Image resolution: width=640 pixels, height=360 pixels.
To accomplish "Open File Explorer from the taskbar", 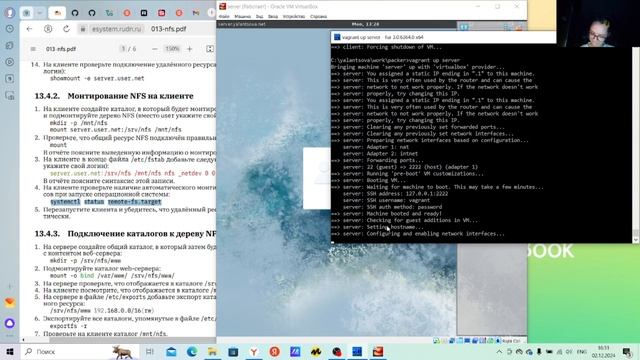I will (x=212, y=351).
